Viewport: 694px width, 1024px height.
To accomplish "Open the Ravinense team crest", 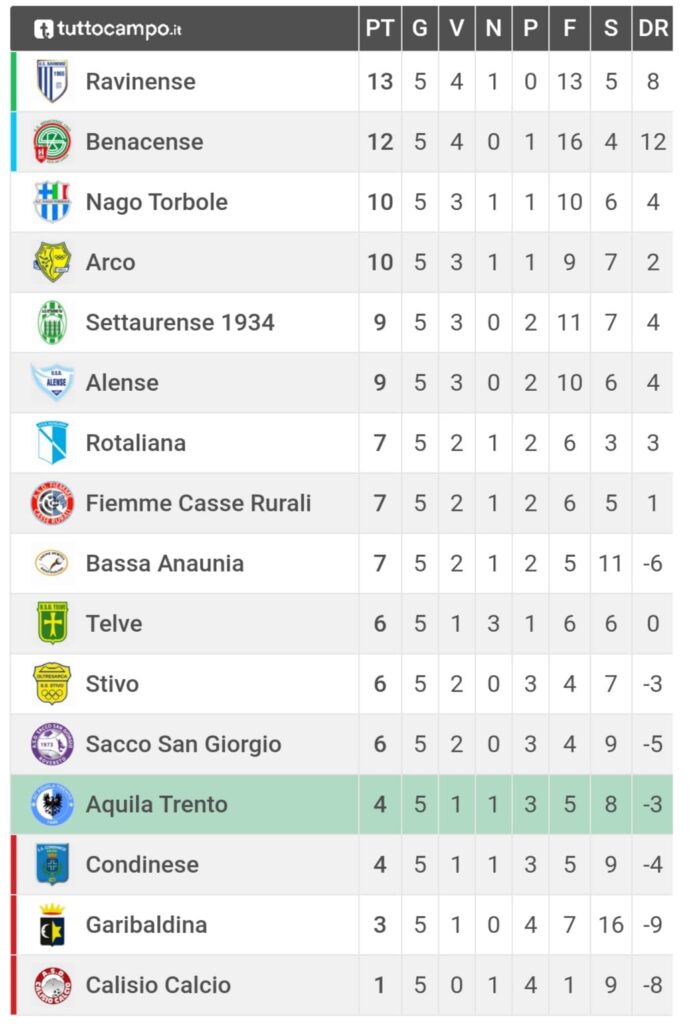I will (x=52, y=82).
